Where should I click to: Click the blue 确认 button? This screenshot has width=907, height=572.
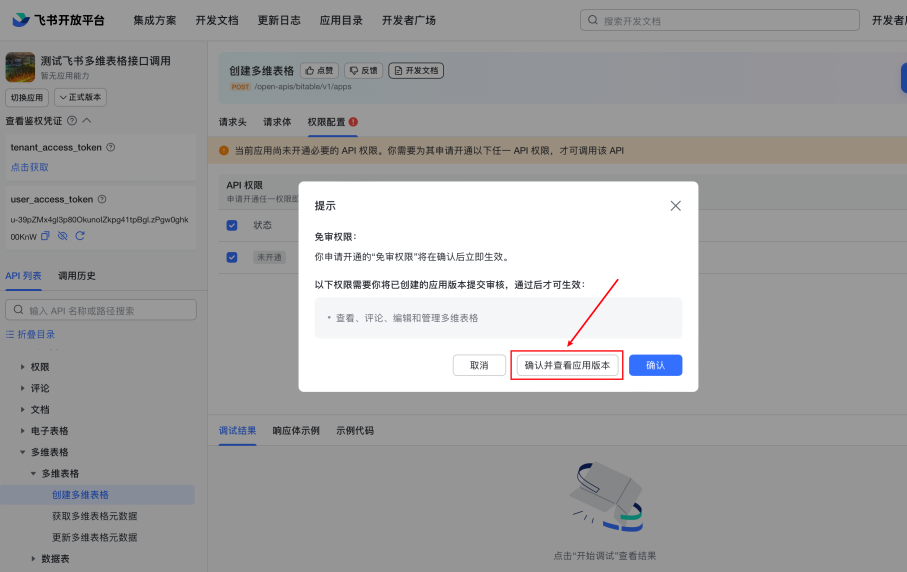[x=655, y=366]
